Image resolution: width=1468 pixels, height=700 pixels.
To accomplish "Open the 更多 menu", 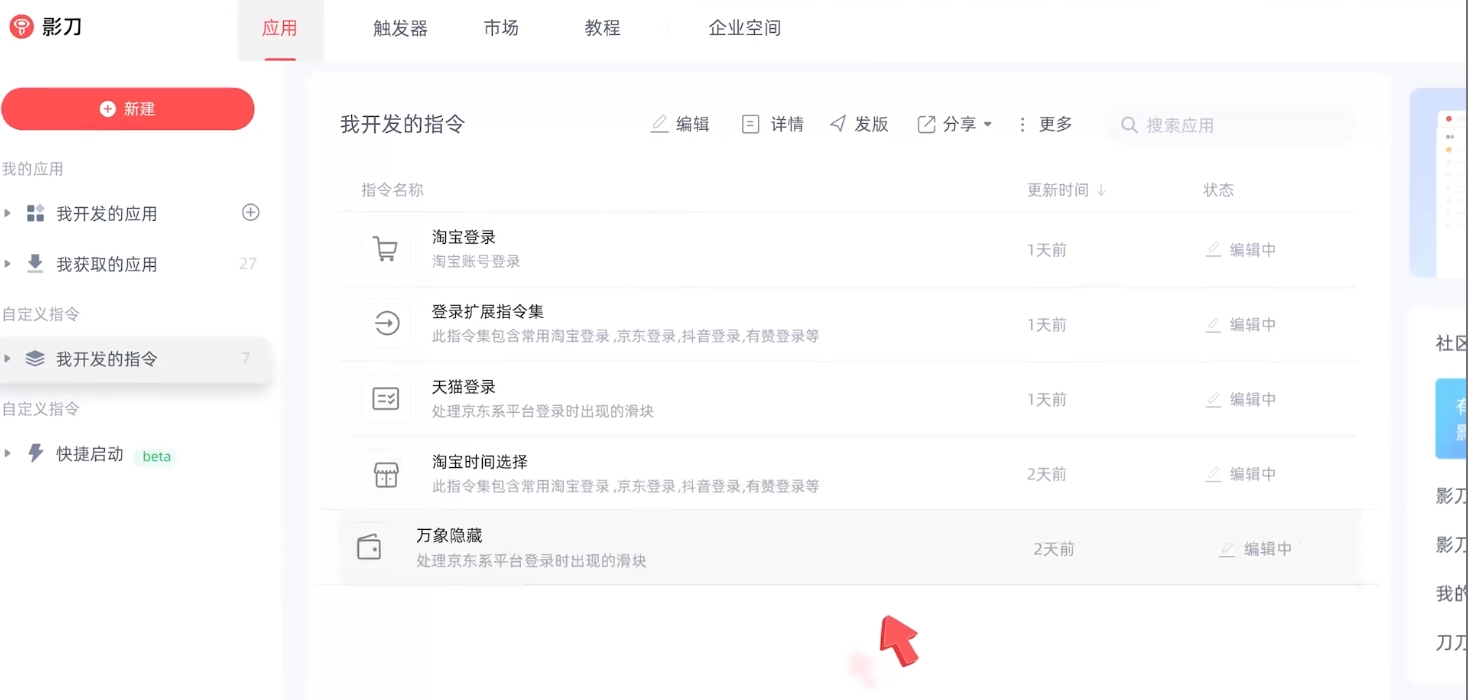I will point(1044,124).
